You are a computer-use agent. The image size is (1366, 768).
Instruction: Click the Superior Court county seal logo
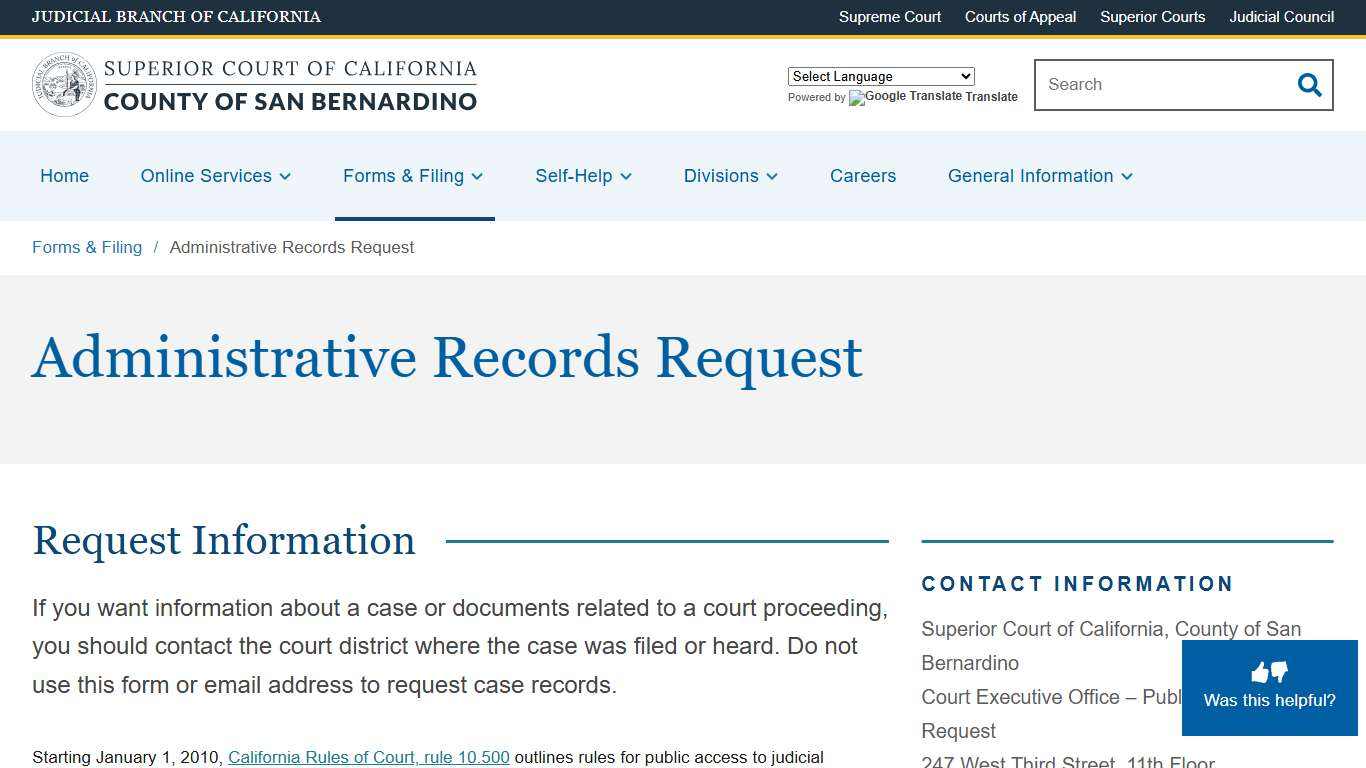(64, 84)
